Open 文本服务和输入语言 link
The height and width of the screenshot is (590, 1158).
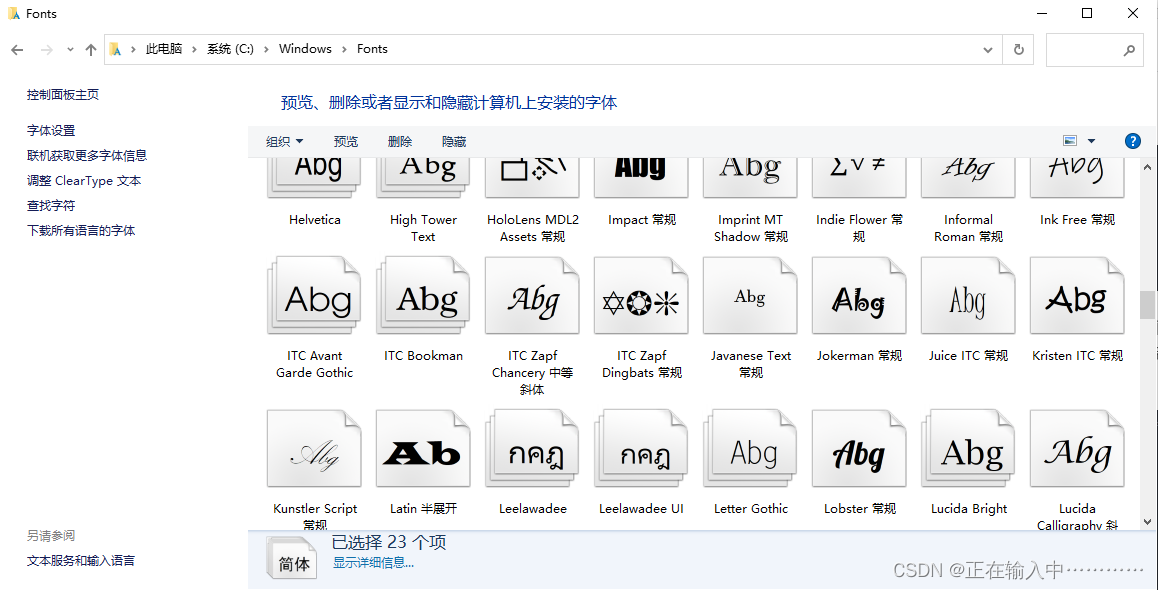81,561
